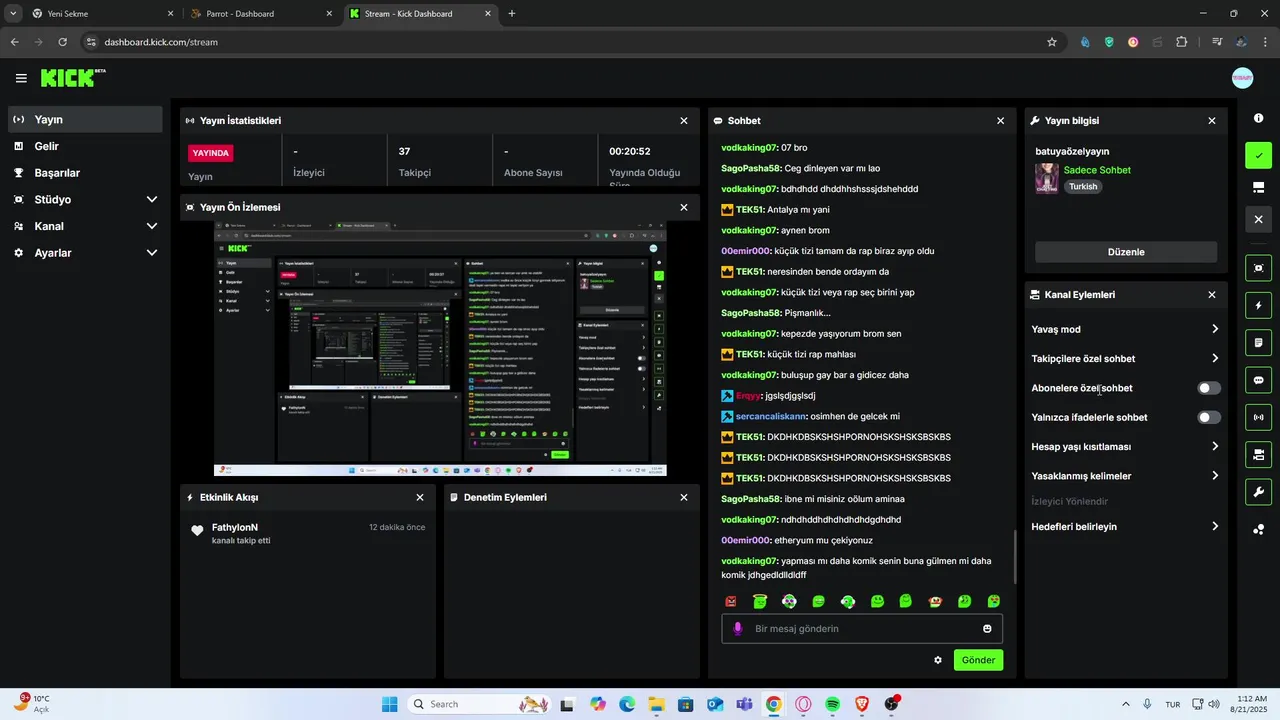
Task: Close the Sohbet chat panel
Action: [x=1000, y=121]
